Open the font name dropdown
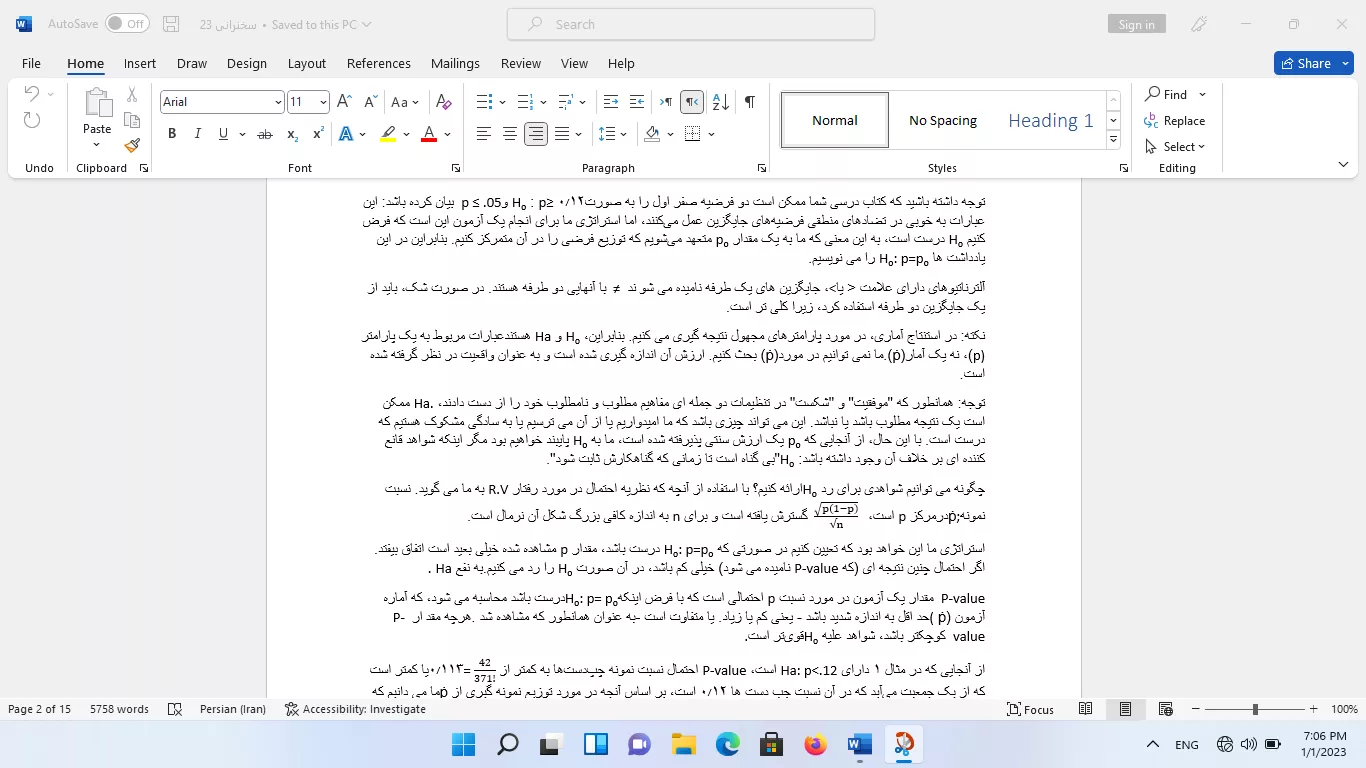This screenshot has height=768, width=1366. [278, 102]
